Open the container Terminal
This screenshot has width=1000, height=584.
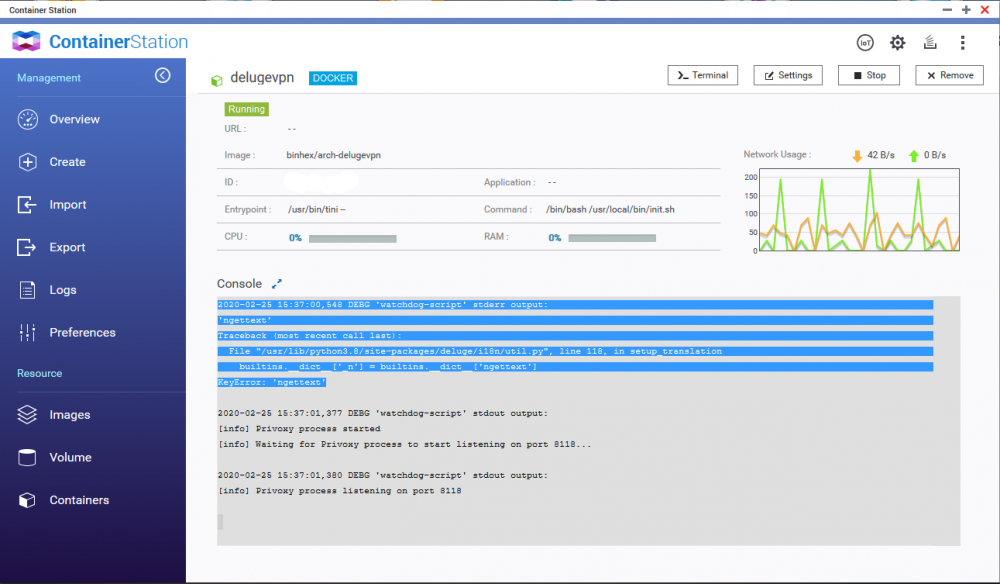click(x=702, y=75)
